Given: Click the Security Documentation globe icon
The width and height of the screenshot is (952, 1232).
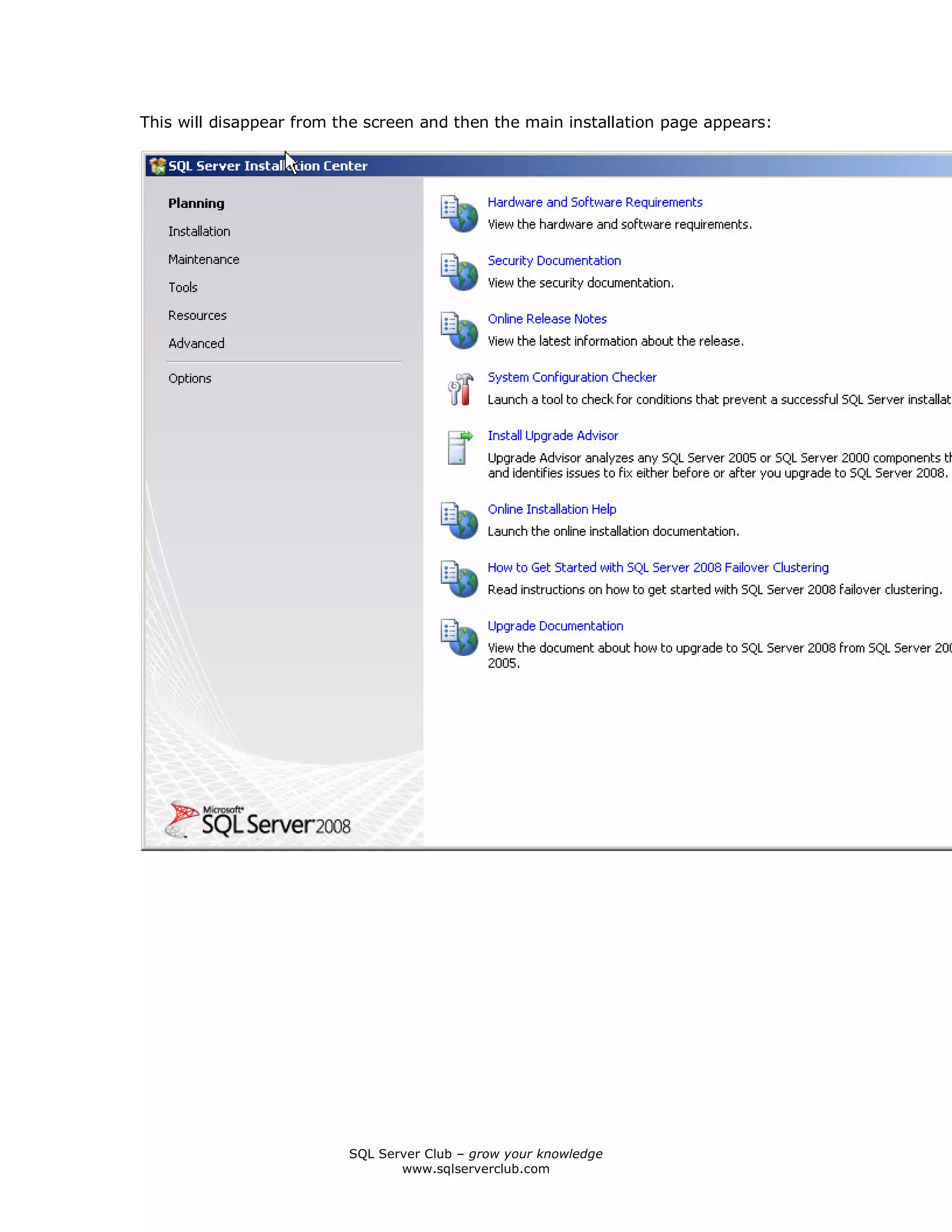Looking at the screenshot, I should (459, 272).
